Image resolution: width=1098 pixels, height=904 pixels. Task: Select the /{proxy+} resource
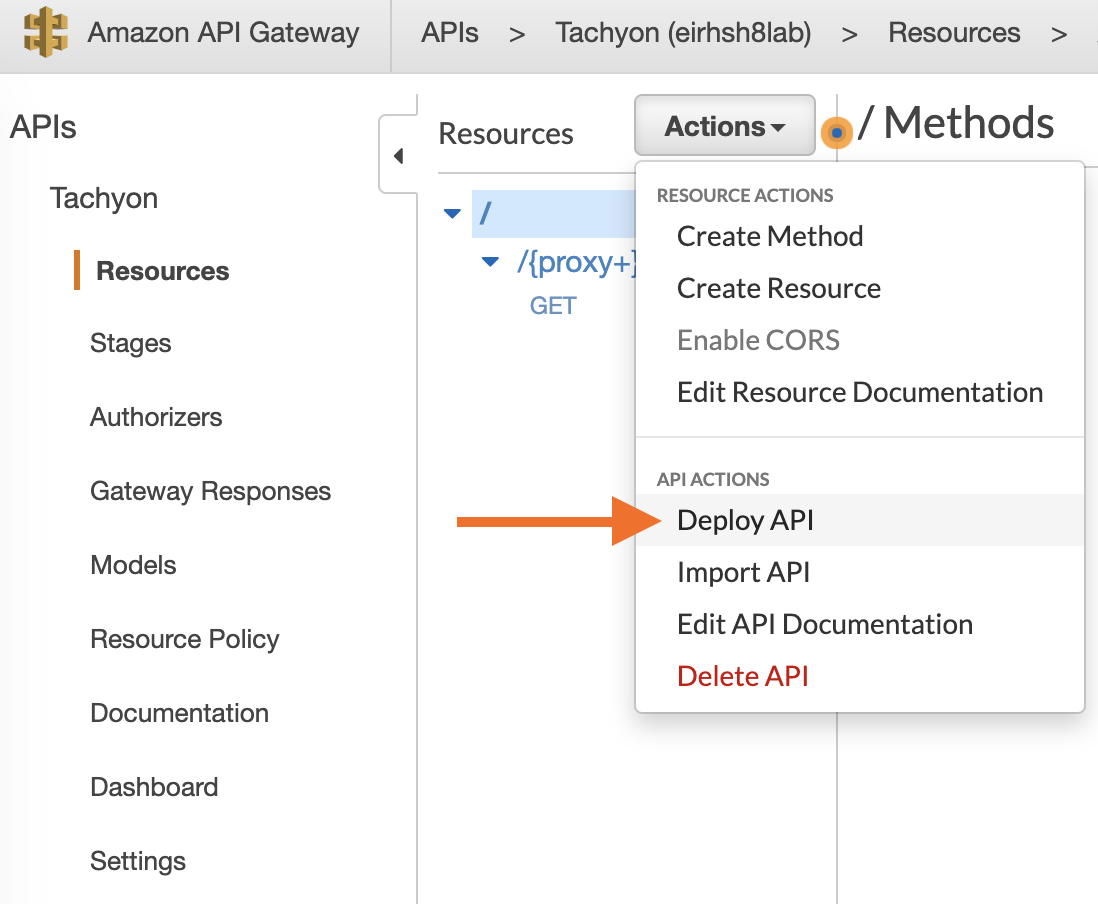coord(576,263)
